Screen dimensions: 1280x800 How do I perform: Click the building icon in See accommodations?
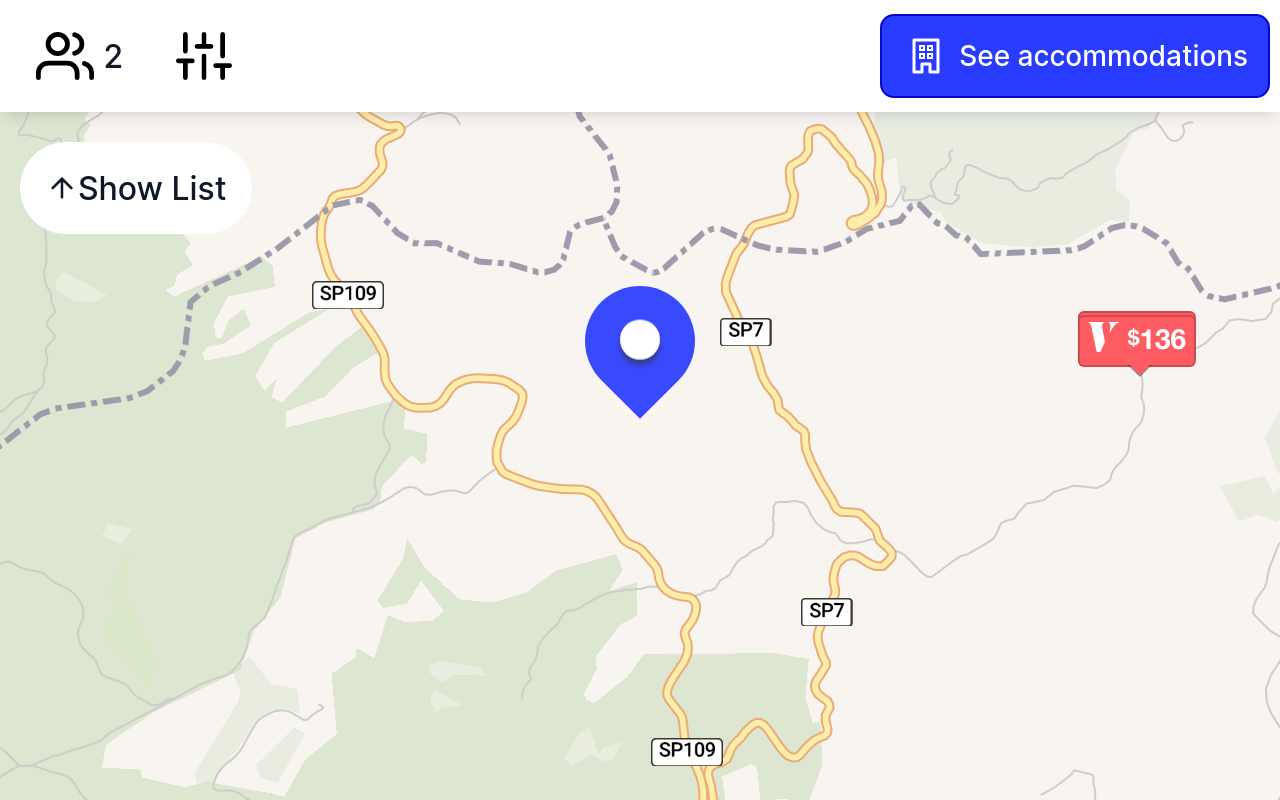tap(926, 56)
